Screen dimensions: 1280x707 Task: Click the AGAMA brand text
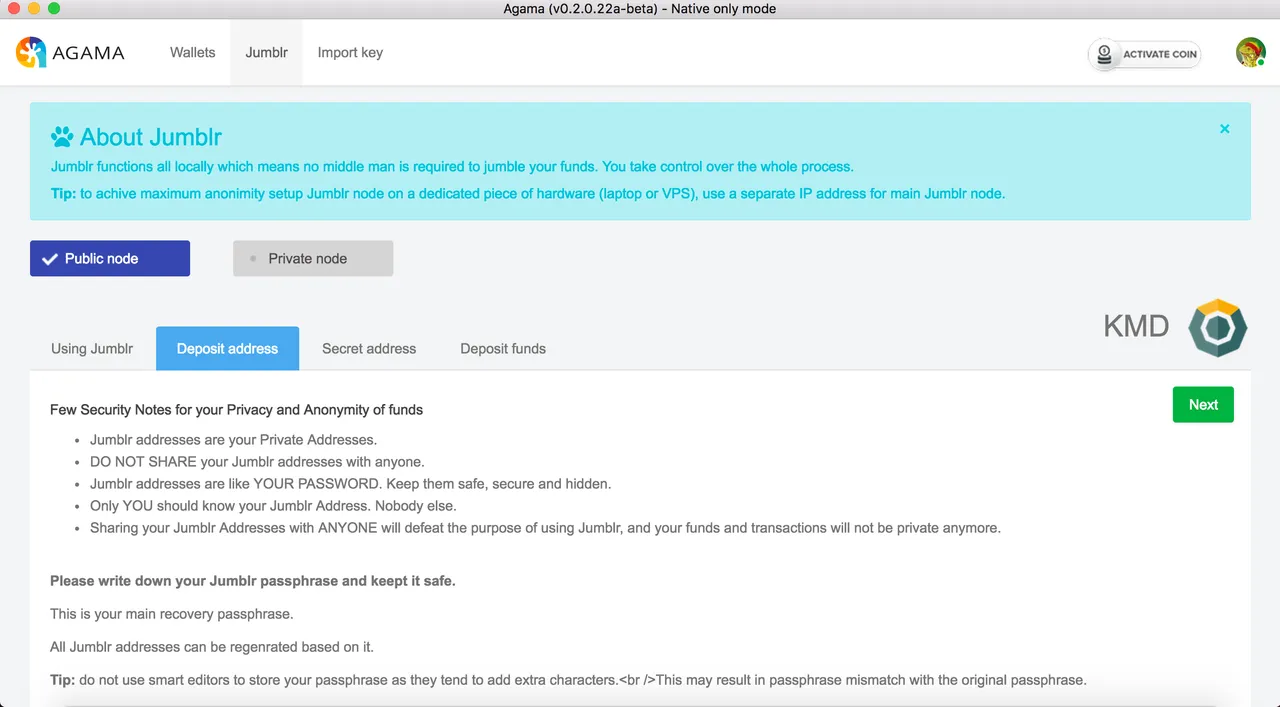[89, 53]
